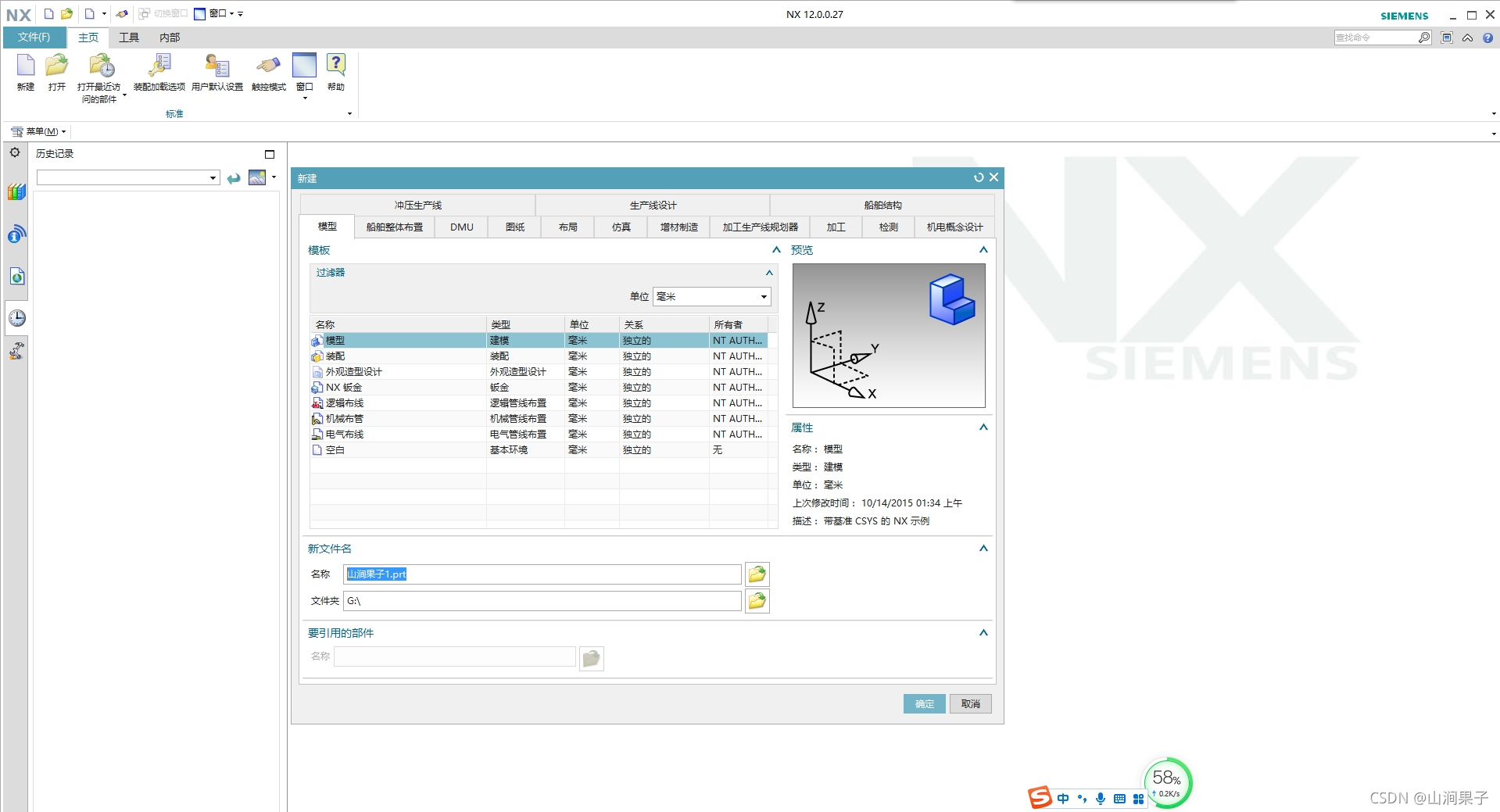Browse for new file name
This screenshot has height=812, width=1500.
(x=757, y=574)
